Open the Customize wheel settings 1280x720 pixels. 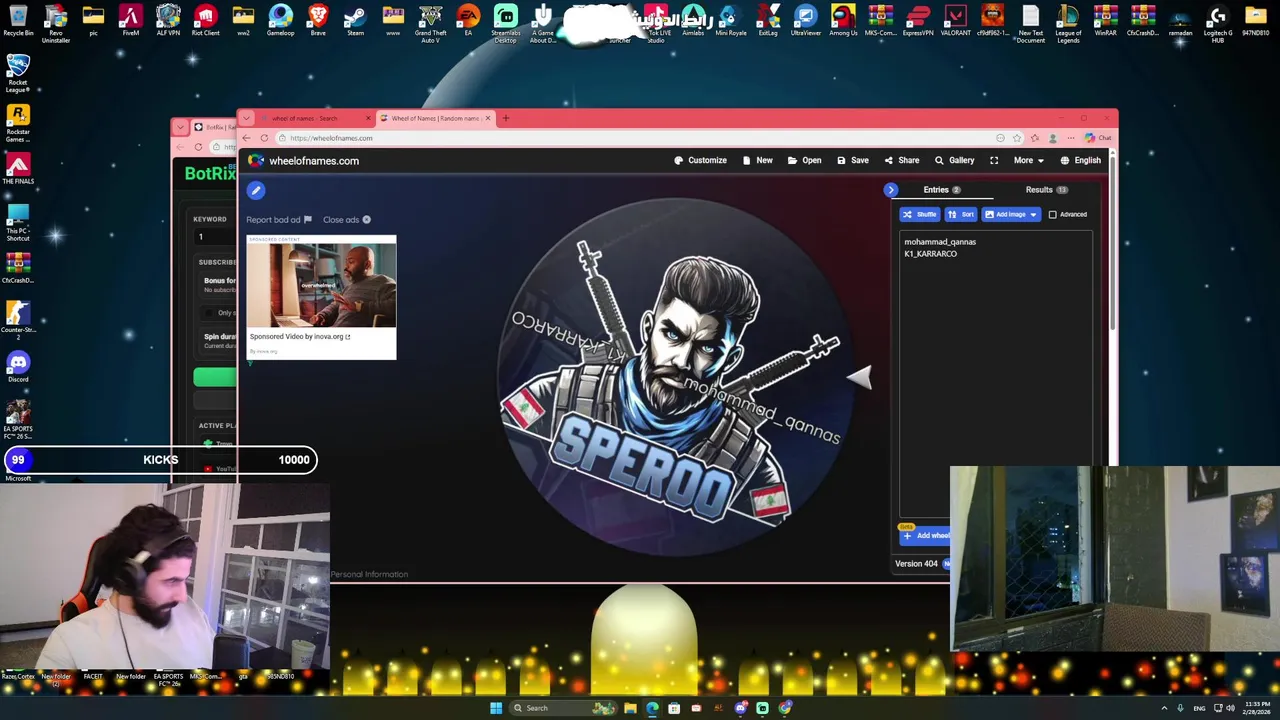(700, 160)
